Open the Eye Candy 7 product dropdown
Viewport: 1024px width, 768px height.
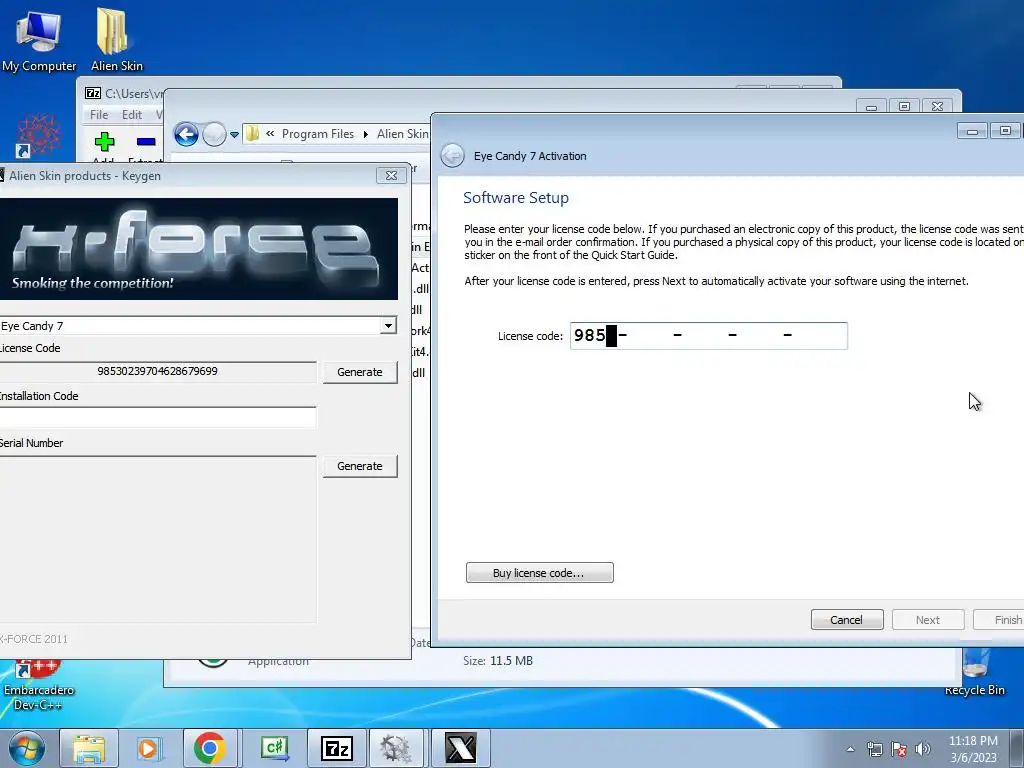click(x=389, y=325)
